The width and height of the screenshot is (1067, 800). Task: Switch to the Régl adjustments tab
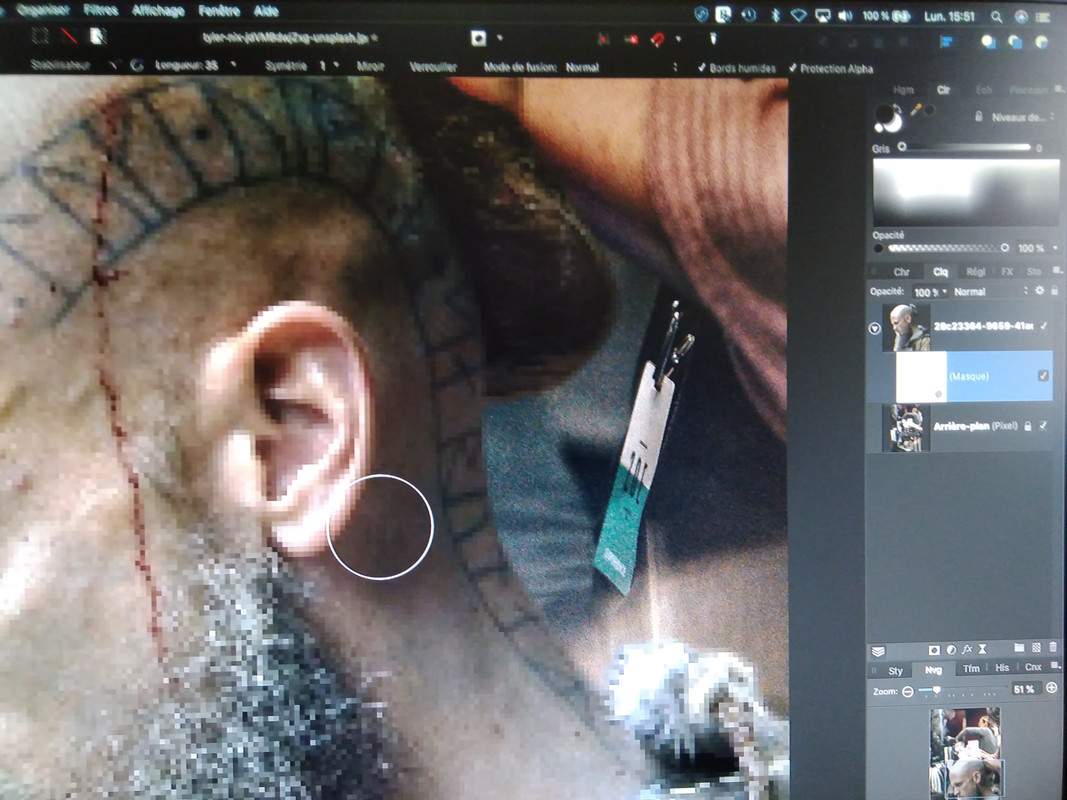click(x=976, y=271)
